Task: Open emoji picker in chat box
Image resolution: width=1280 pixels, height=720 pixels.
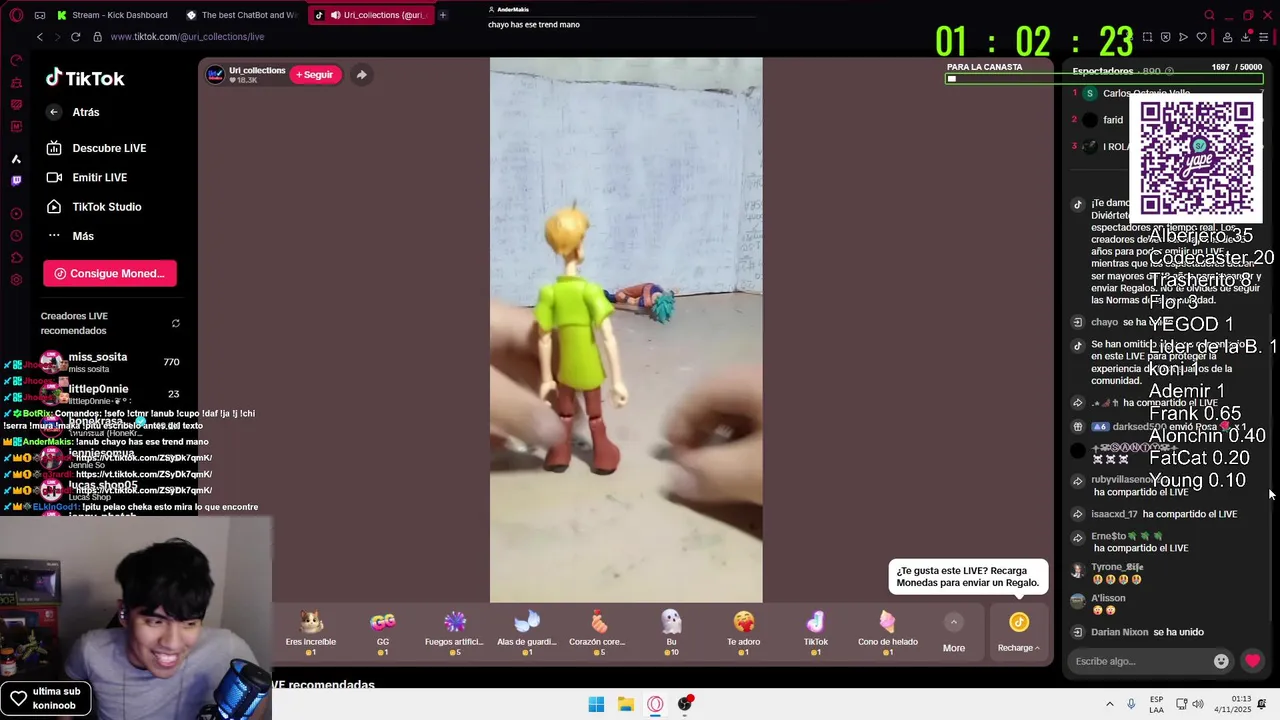Action: click(1221, 661)
